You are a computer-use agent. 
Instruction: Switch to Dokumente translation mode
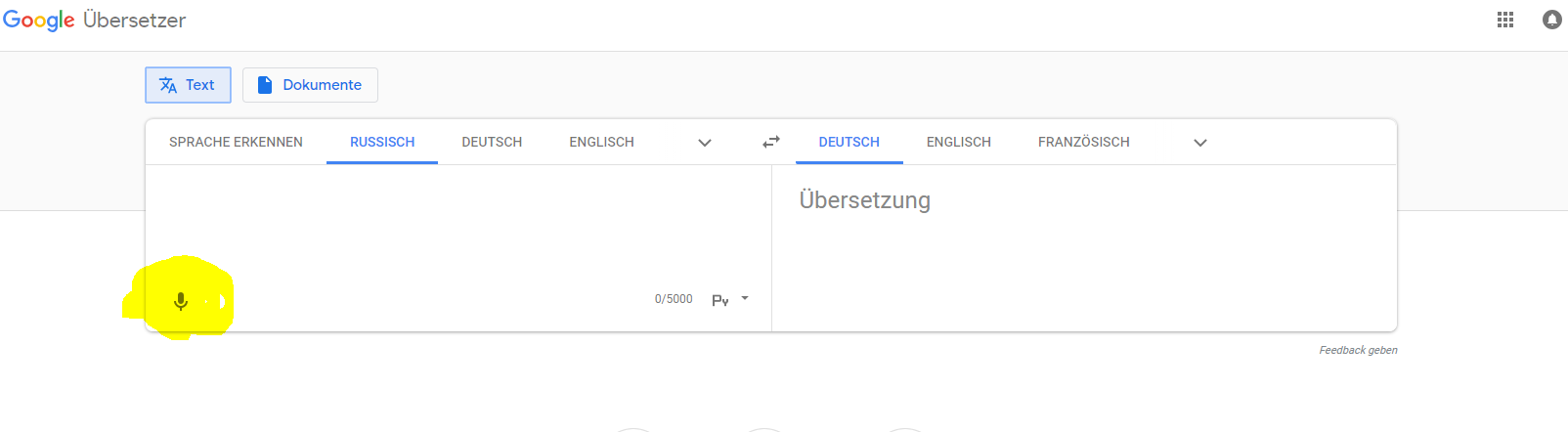[310, 85]
